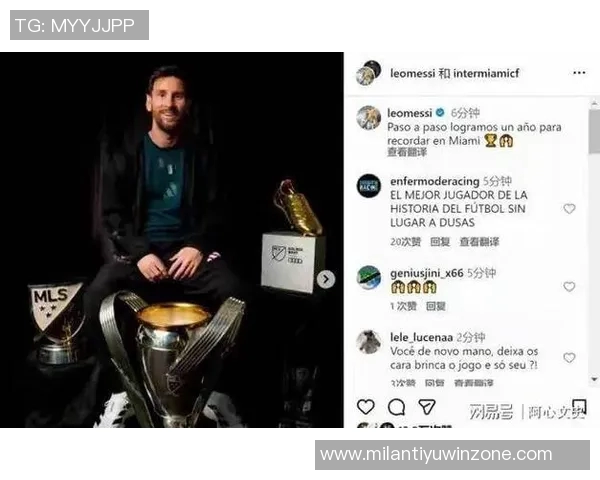Reply to geniusjini_x66 comment
Viewport: 600px width, 480px height.
tap(436, 306)
